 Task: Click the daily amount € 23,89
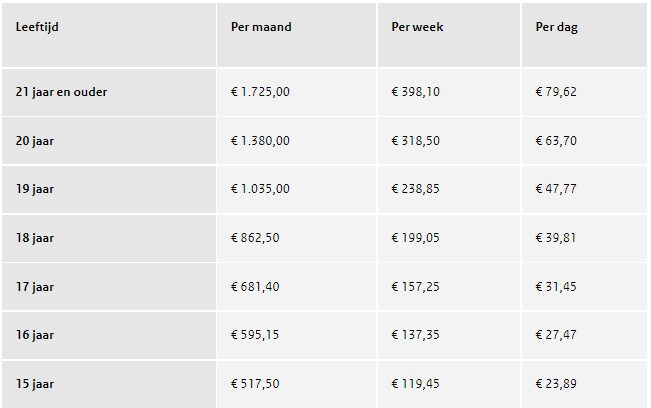(x=556, y=384)
